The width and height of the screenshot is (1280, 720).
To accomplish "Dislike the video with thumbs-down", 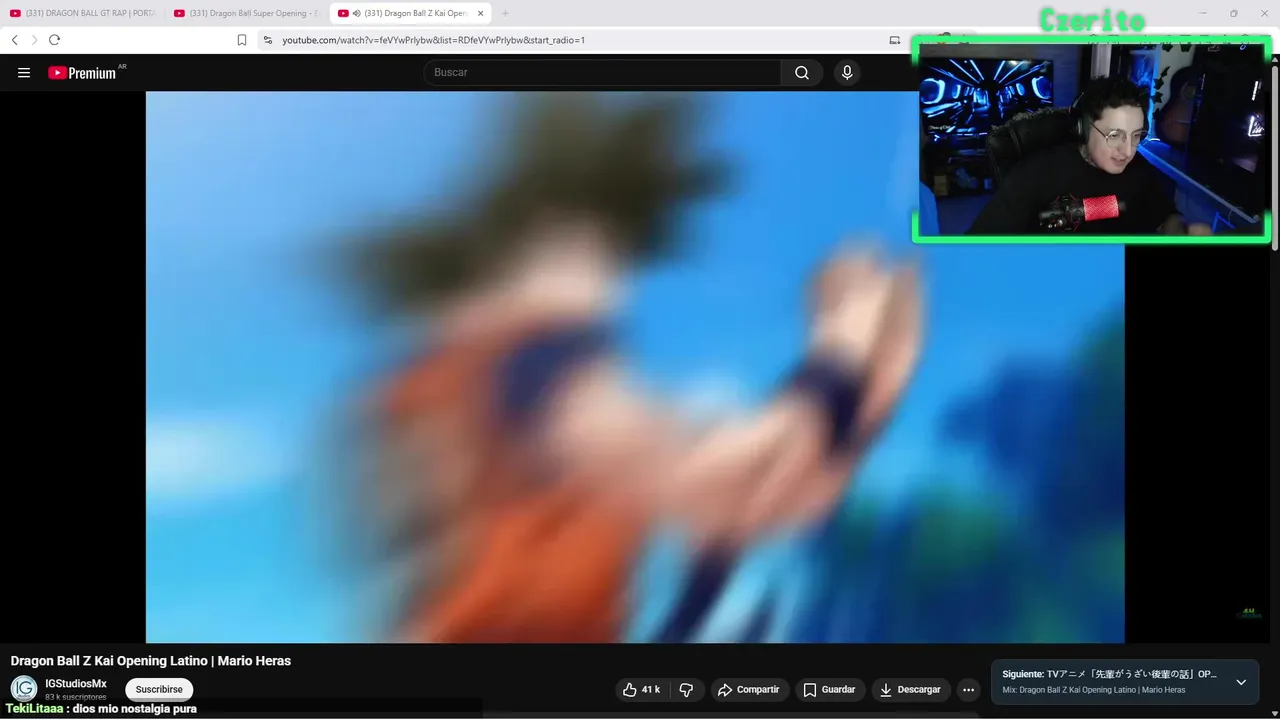I will (x=686, y=690).
